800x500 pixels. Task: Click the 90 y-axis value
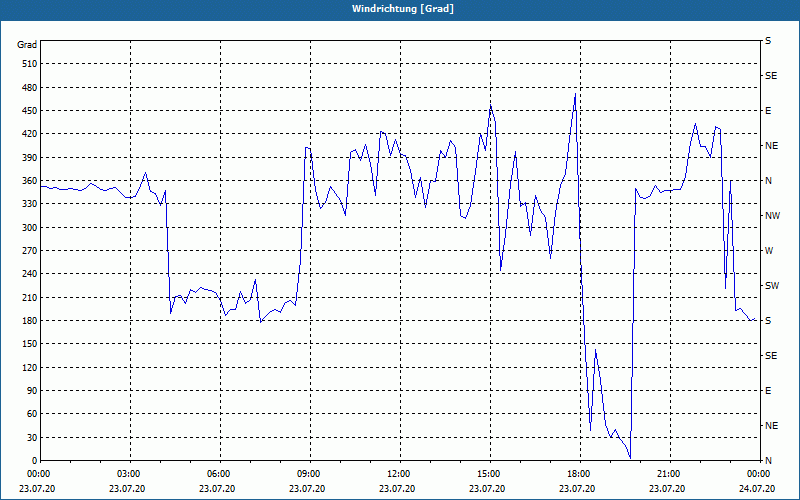pos(32,391)
